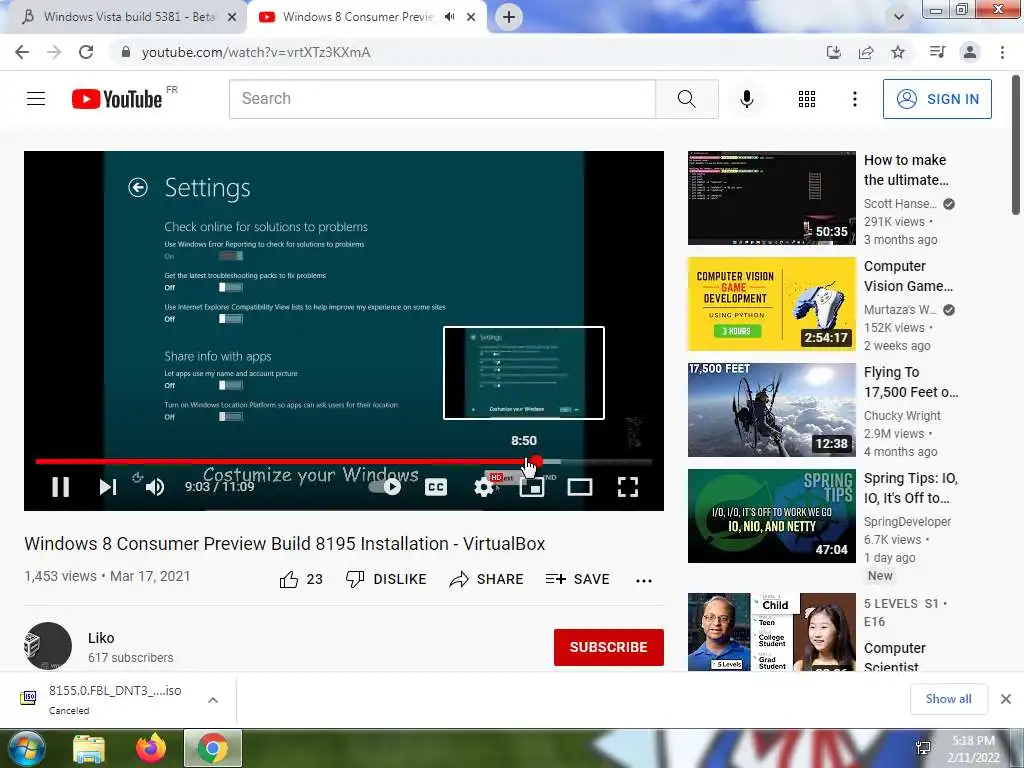The height and width of the screenshot is (768, 1024).
Task: Close the Windows Vista build 5381 tab
Action: click(232, 17)
